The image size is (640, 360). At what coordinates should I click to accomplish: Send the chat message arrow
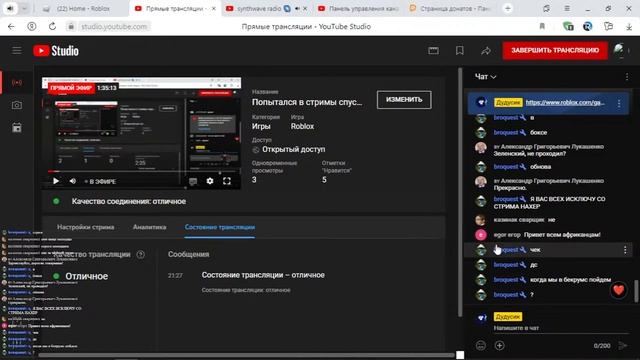[x=623, y=345]
